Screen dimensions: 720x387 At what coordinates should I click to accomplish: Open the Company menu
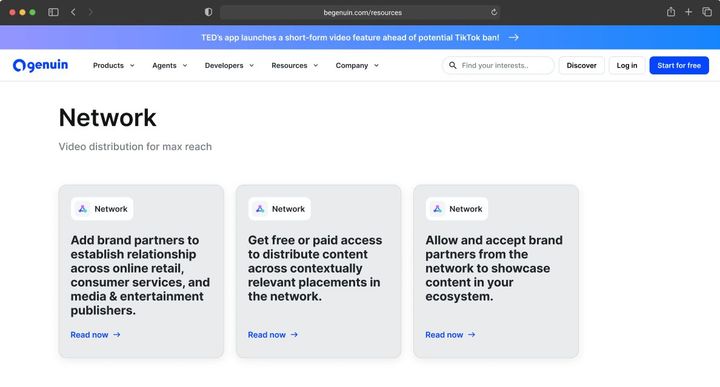tap(357, 66)
